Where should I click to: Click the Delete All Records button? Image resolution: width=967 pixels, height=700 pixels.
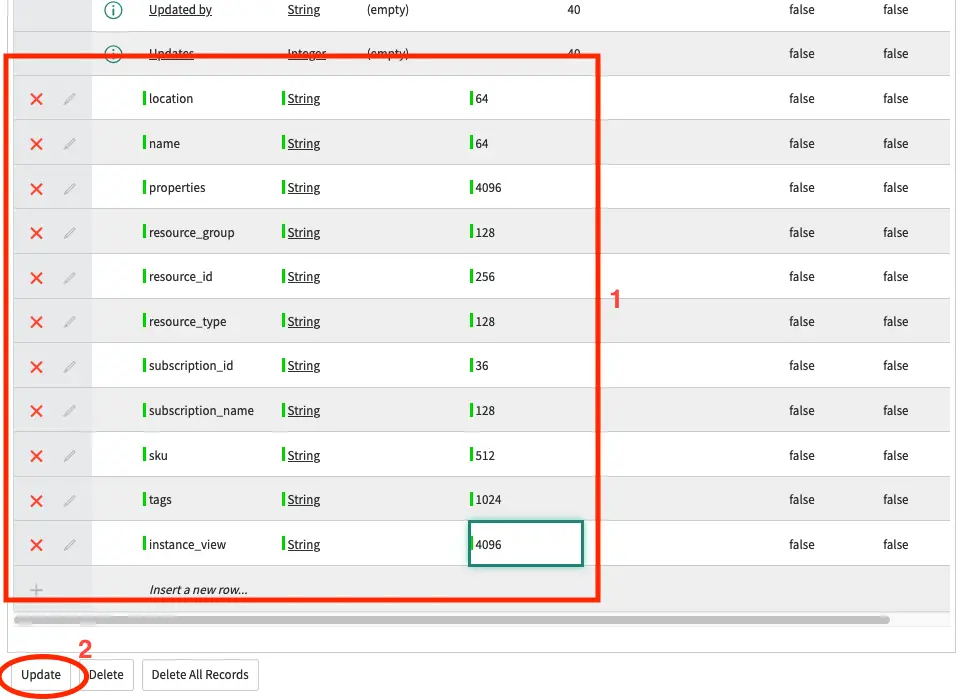click(x=200, y=675)
